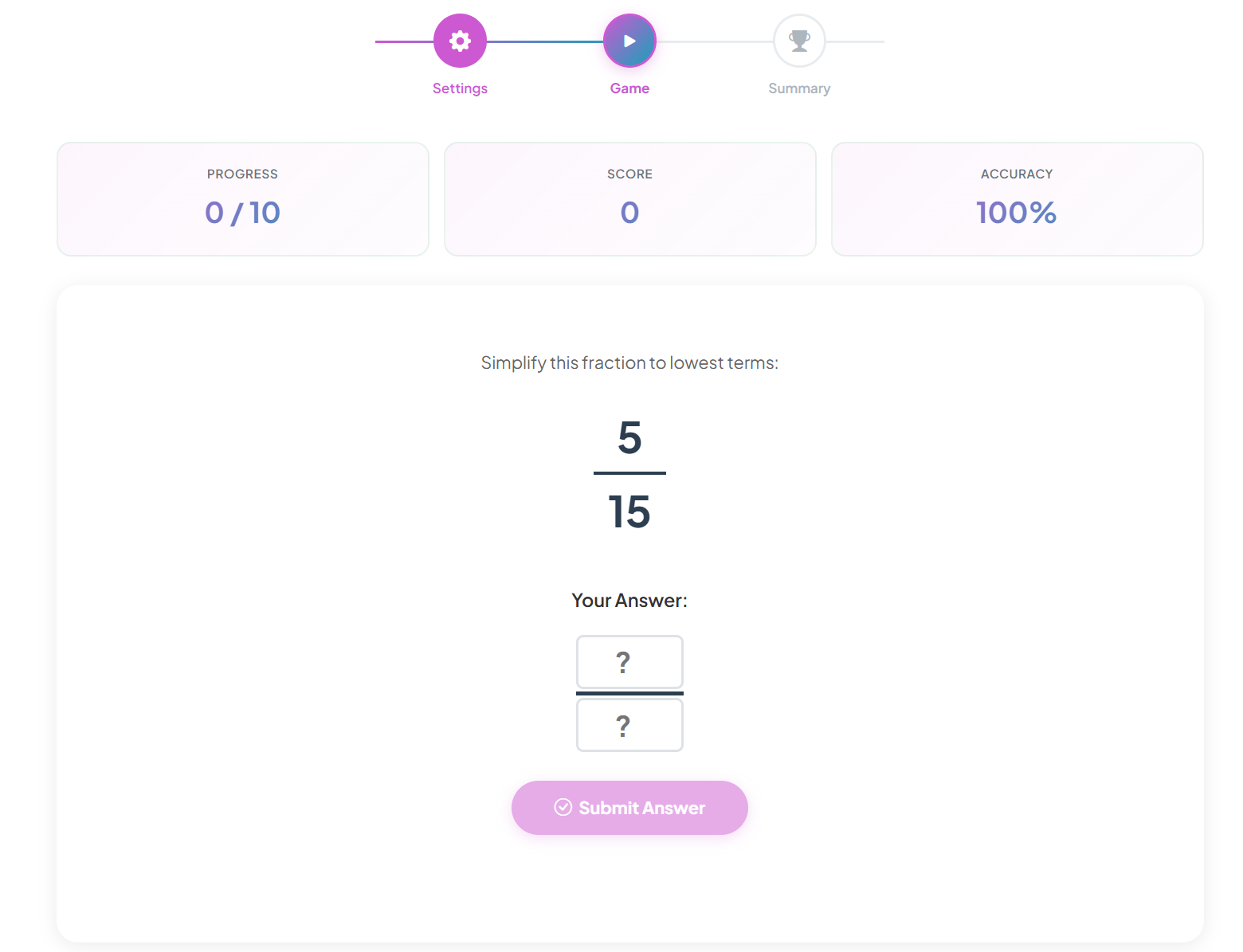
Task: Click the 0 / 10 progress value
Action: pos(242,213)
